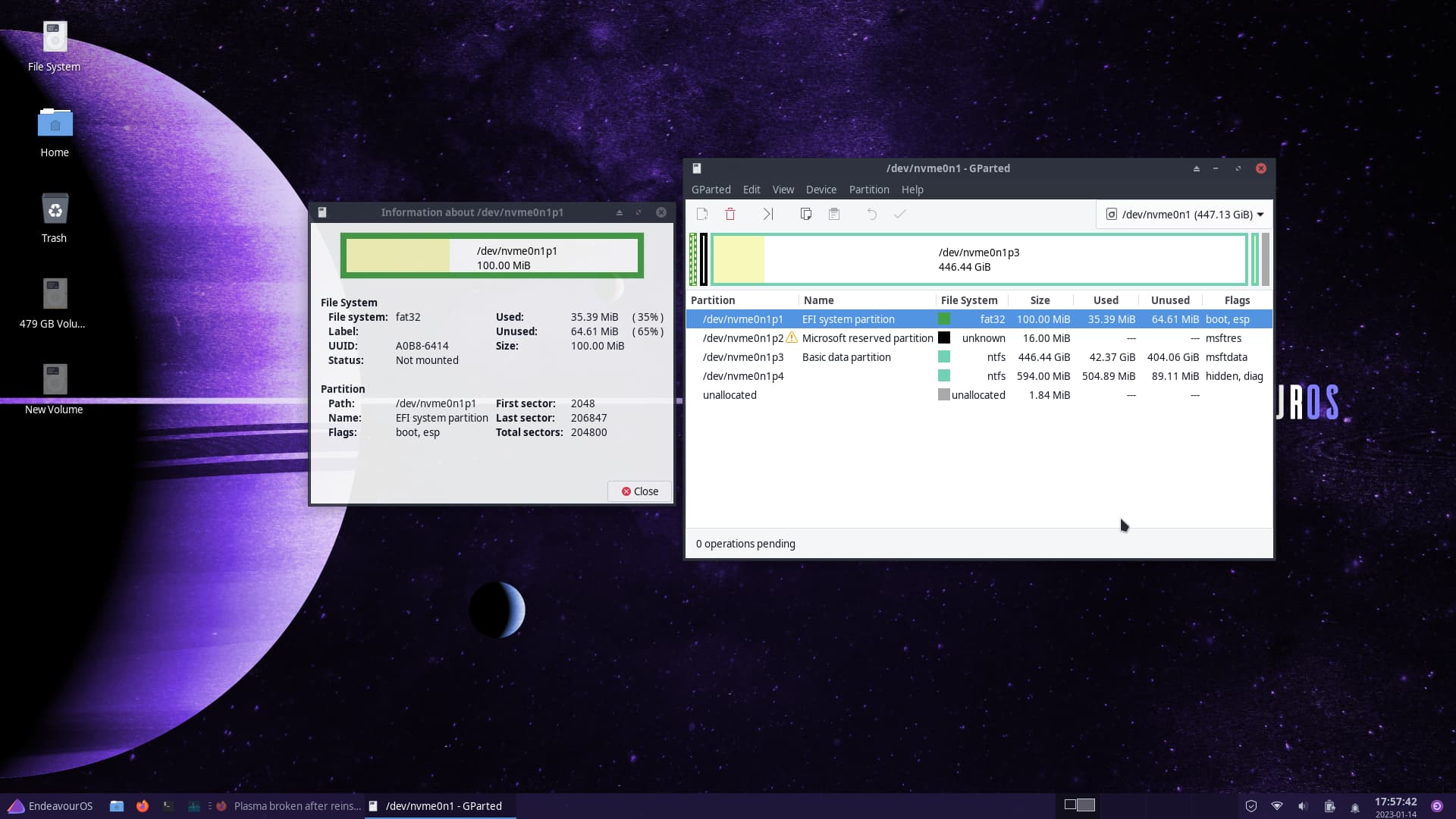This screenshot has width=1456, height=819.
Task: Open the Trash desktop icon
Action: (x=55, y=218)
